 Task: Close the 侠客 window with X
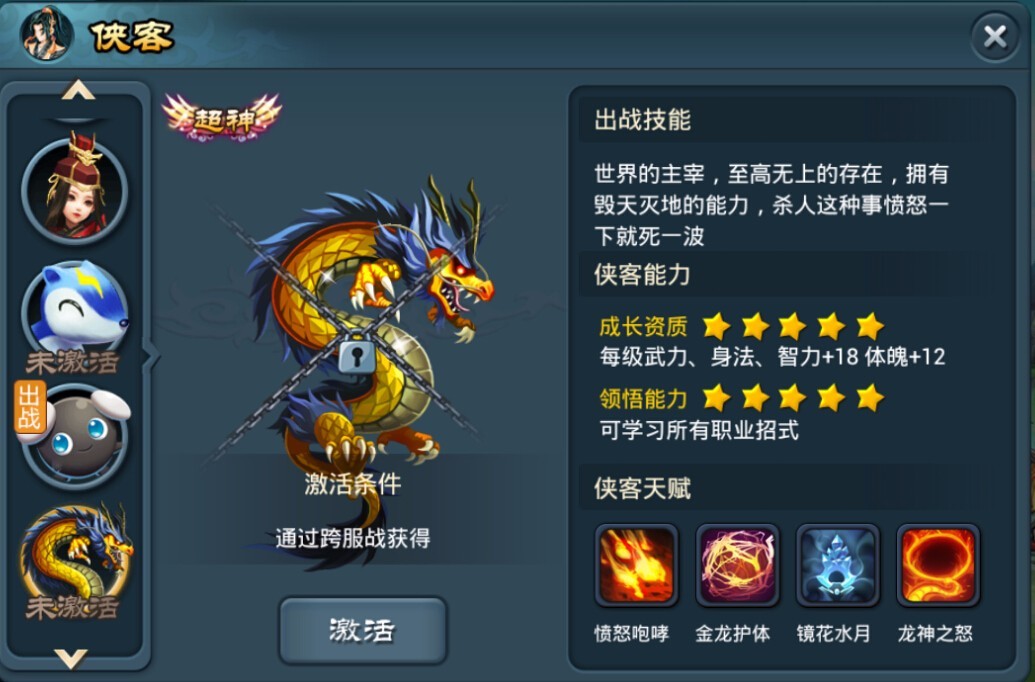pos(995,37)
